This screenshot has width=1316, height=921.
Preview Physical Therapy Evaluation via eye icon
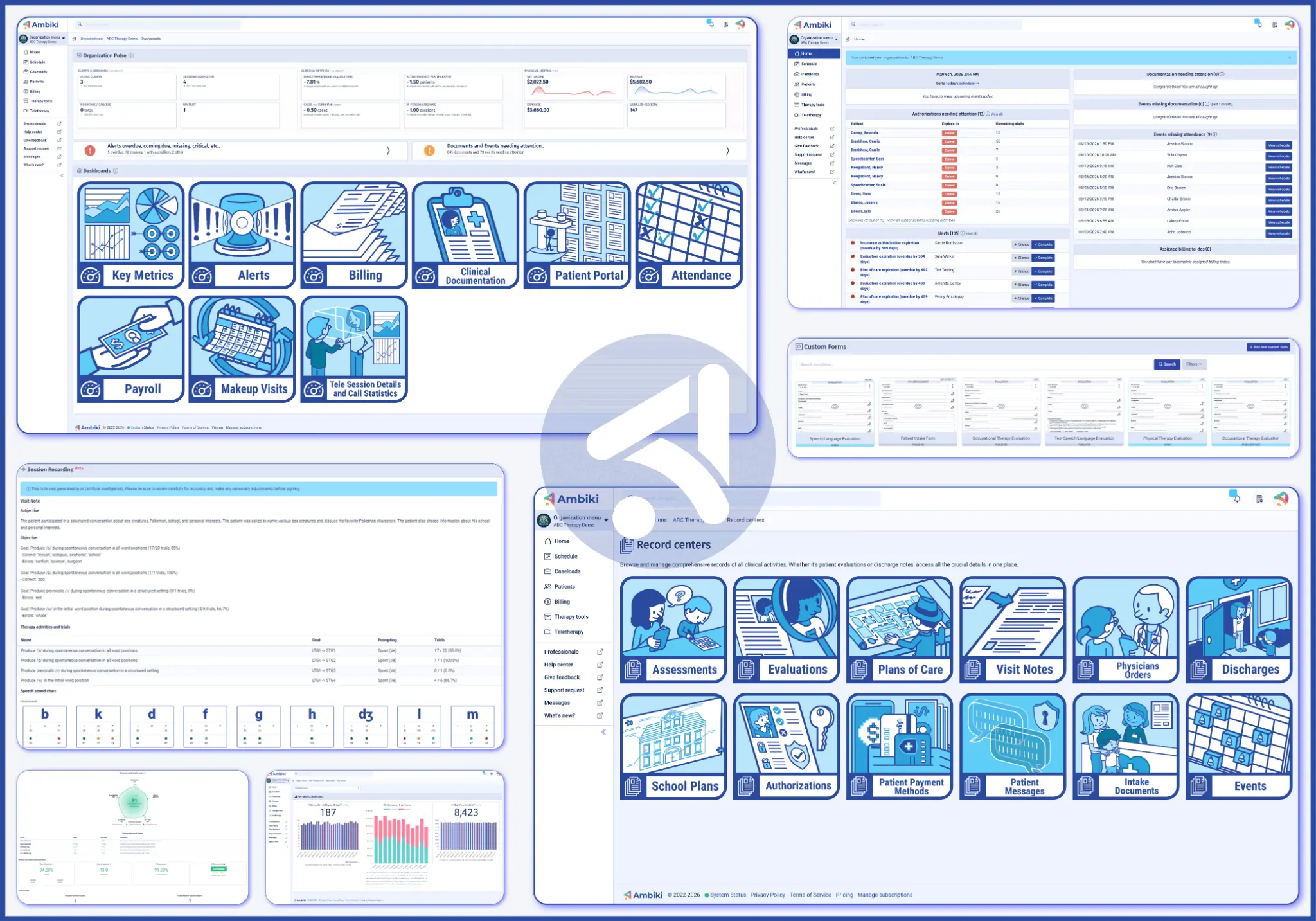tap(1168, 406)
